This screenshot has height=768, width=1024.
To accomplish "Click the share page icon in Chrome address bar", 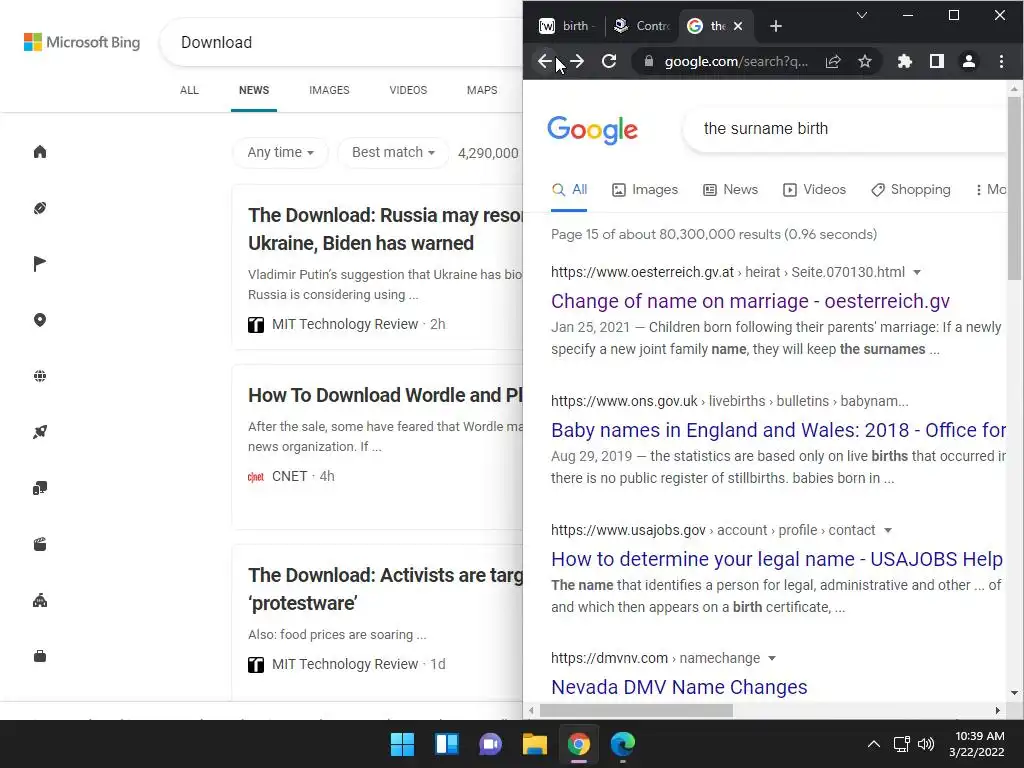I will 833,61.
